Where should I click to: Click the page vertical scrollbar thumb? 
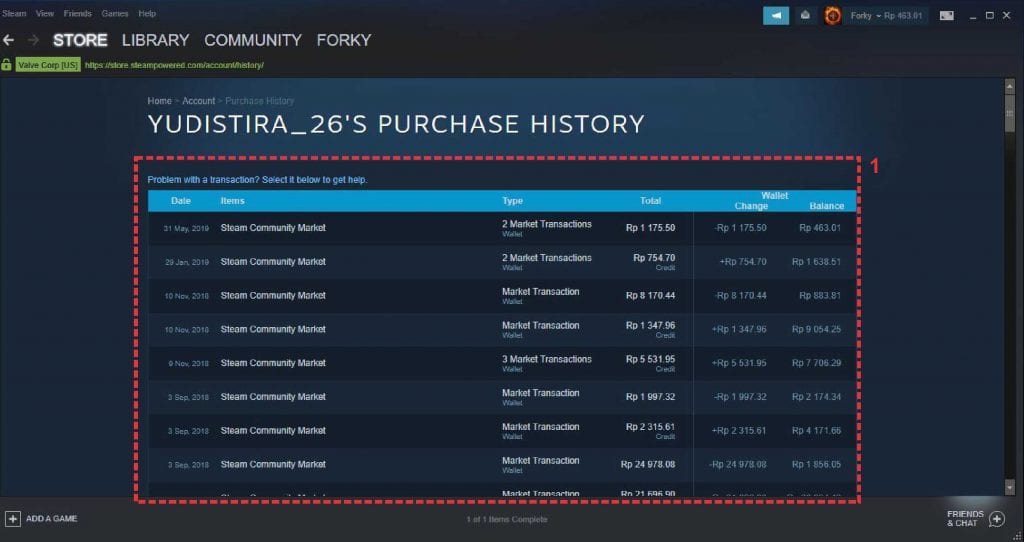1010,113
